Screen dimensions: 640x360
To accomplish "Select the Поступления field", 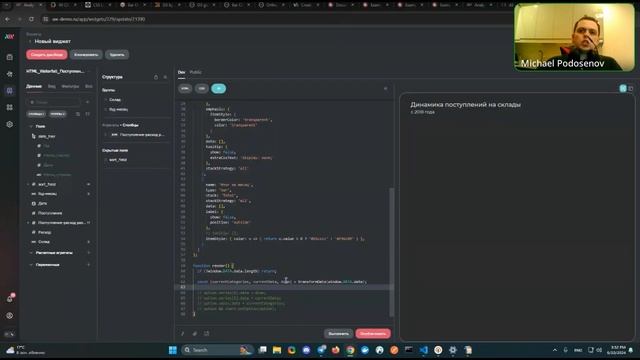I will click(50, 213).
